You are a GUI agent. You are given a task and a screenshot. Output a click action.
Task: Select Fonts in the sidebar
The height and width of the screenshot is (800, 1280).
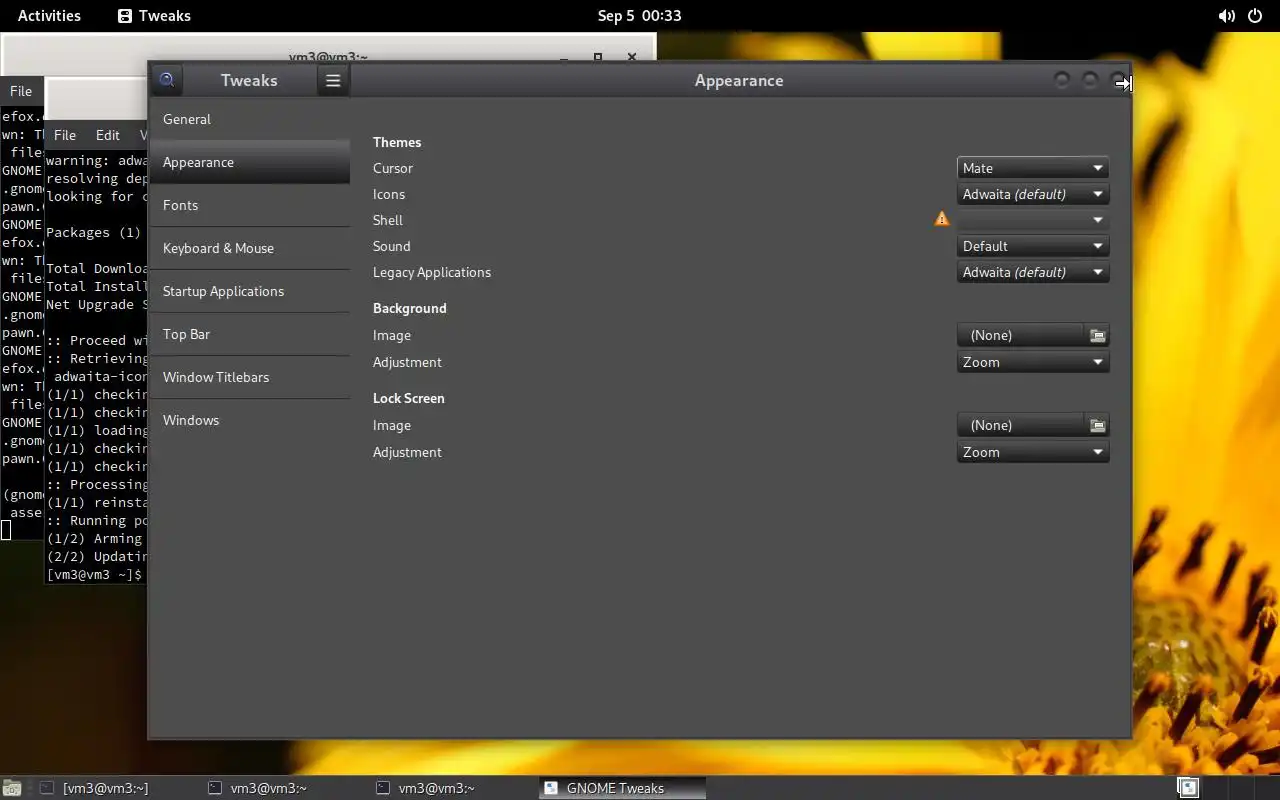pyautogui.click(x=249, y=205)
